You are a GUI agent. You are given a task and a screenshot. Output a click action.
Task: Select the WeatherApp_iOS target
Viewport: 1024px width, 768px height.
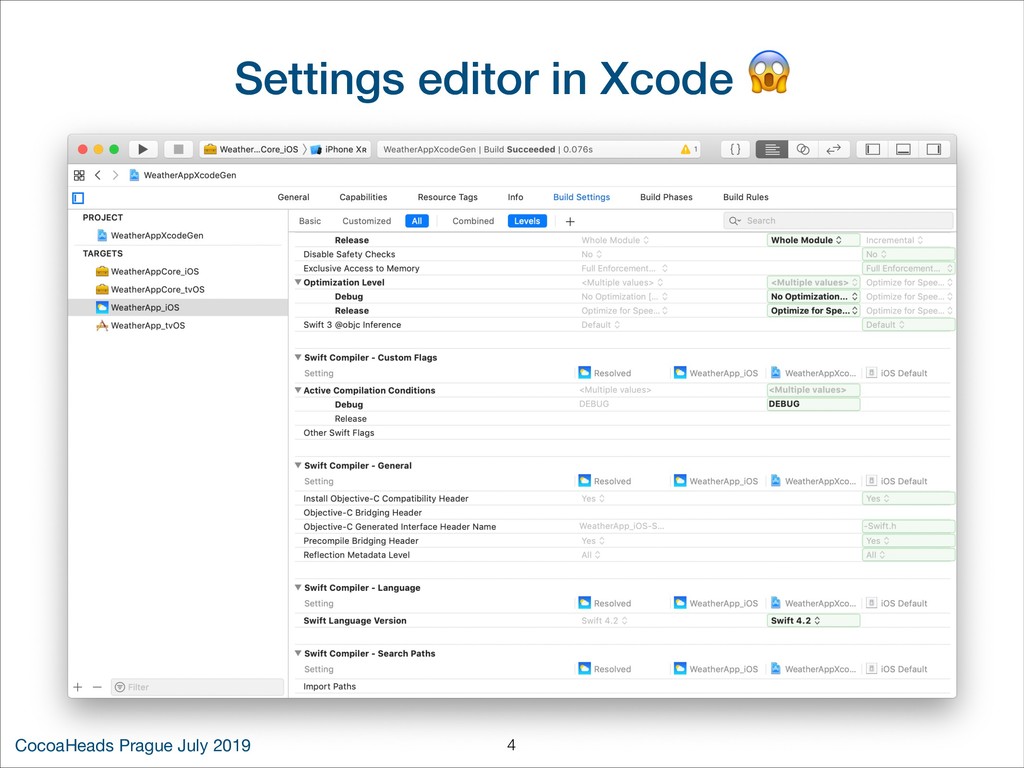pos(178,308)
